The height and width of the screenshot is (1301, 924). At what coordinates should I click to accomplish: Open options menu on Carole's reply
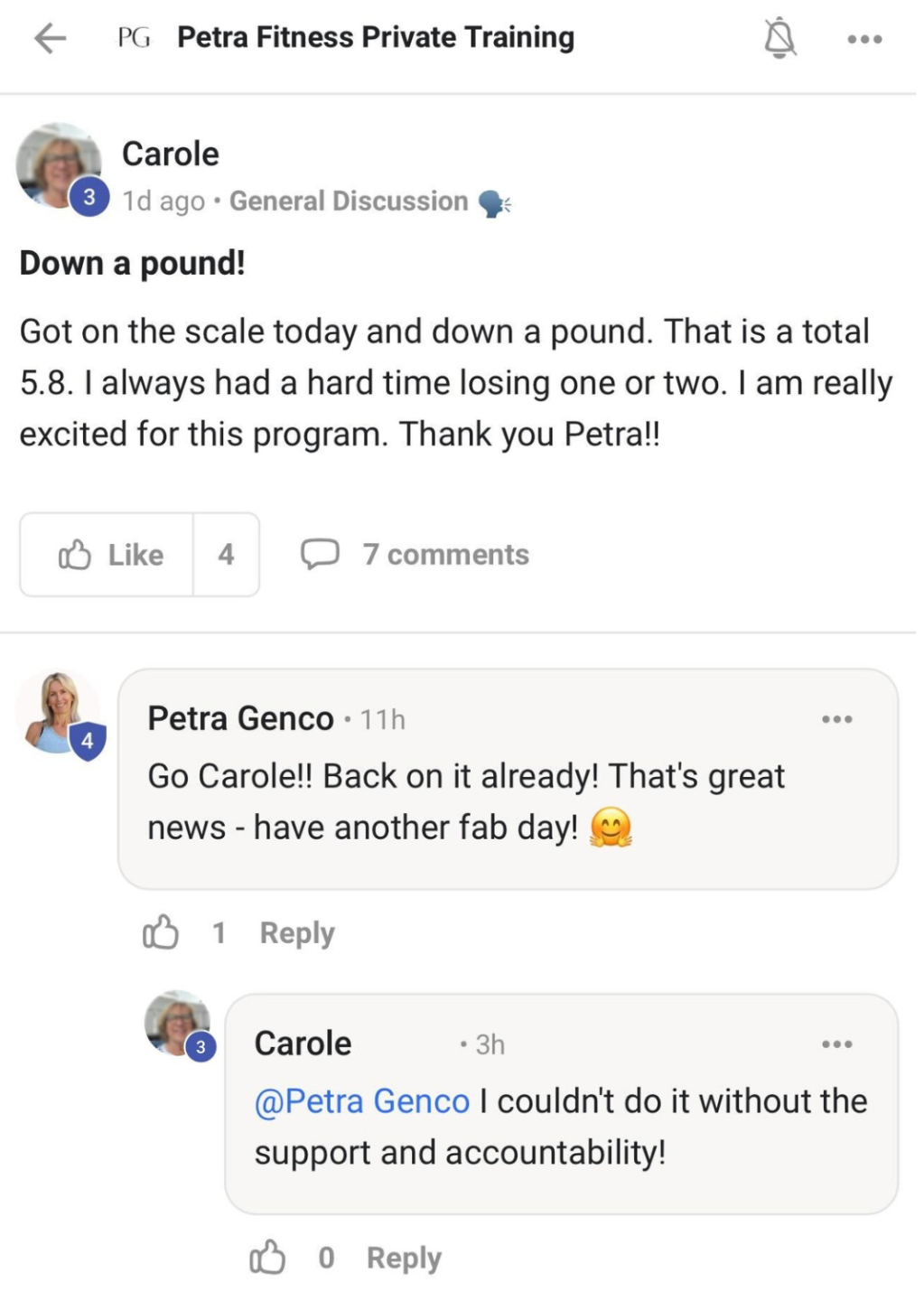click(836, 1044)
